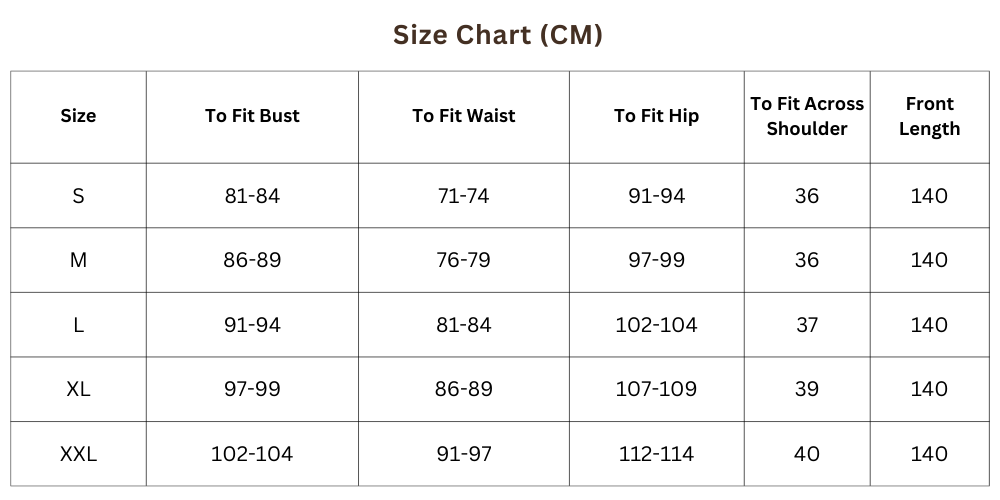This screenshot has height=500, width=1000.
Task: Select the To Fit Hip header
Action: (656, 116)
